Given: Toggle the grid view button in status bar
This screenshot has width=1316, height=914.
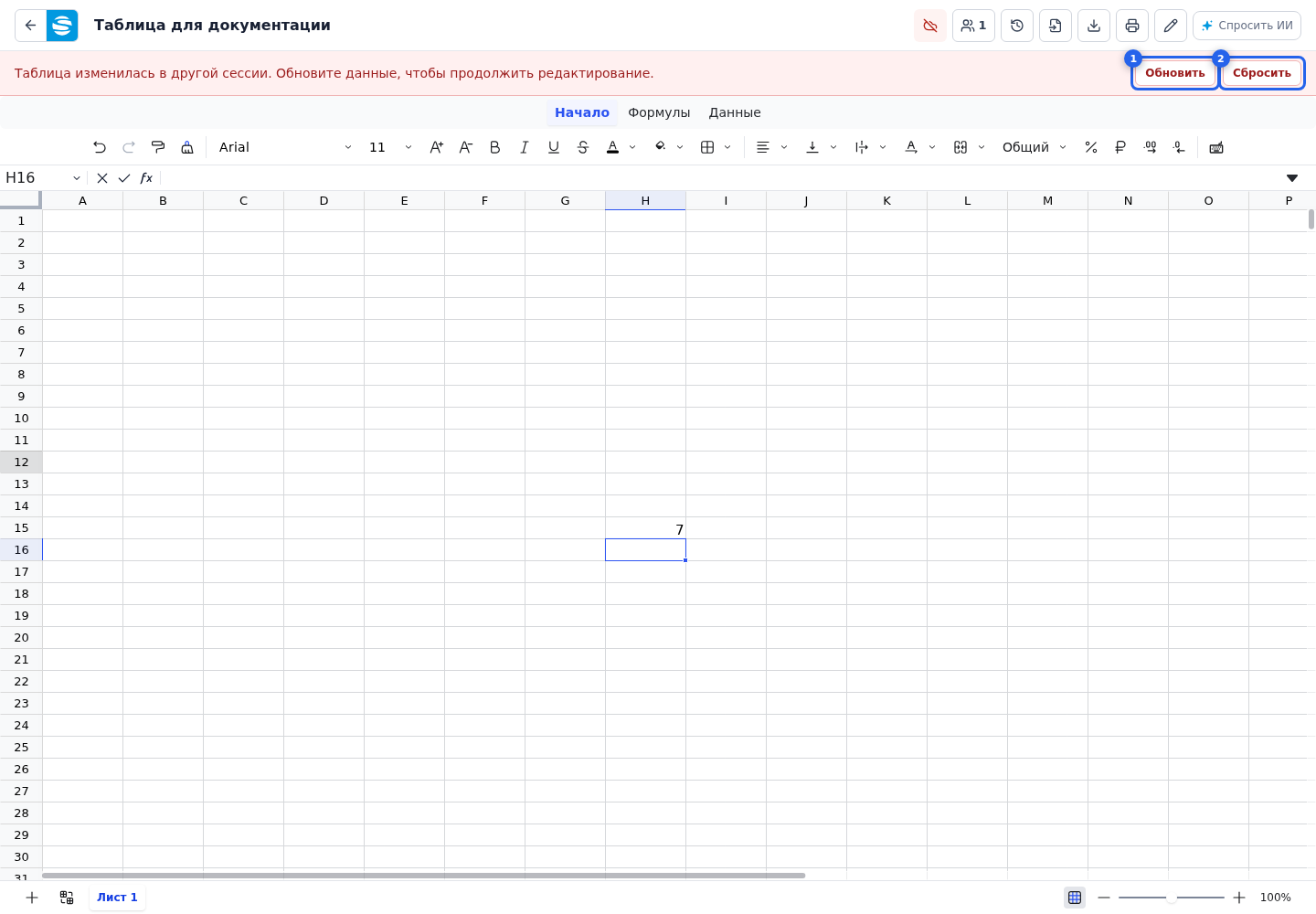Looking at the screenshot, I should pos(1075,898).
